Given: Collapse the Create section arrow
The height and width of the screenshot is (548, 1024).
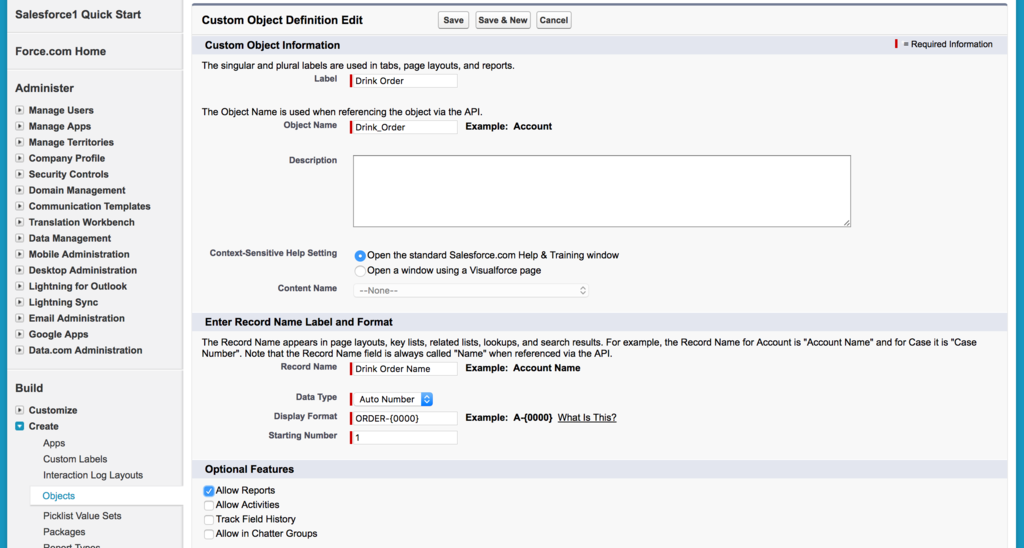Looking at the screenshot, I should pos(20,427).
